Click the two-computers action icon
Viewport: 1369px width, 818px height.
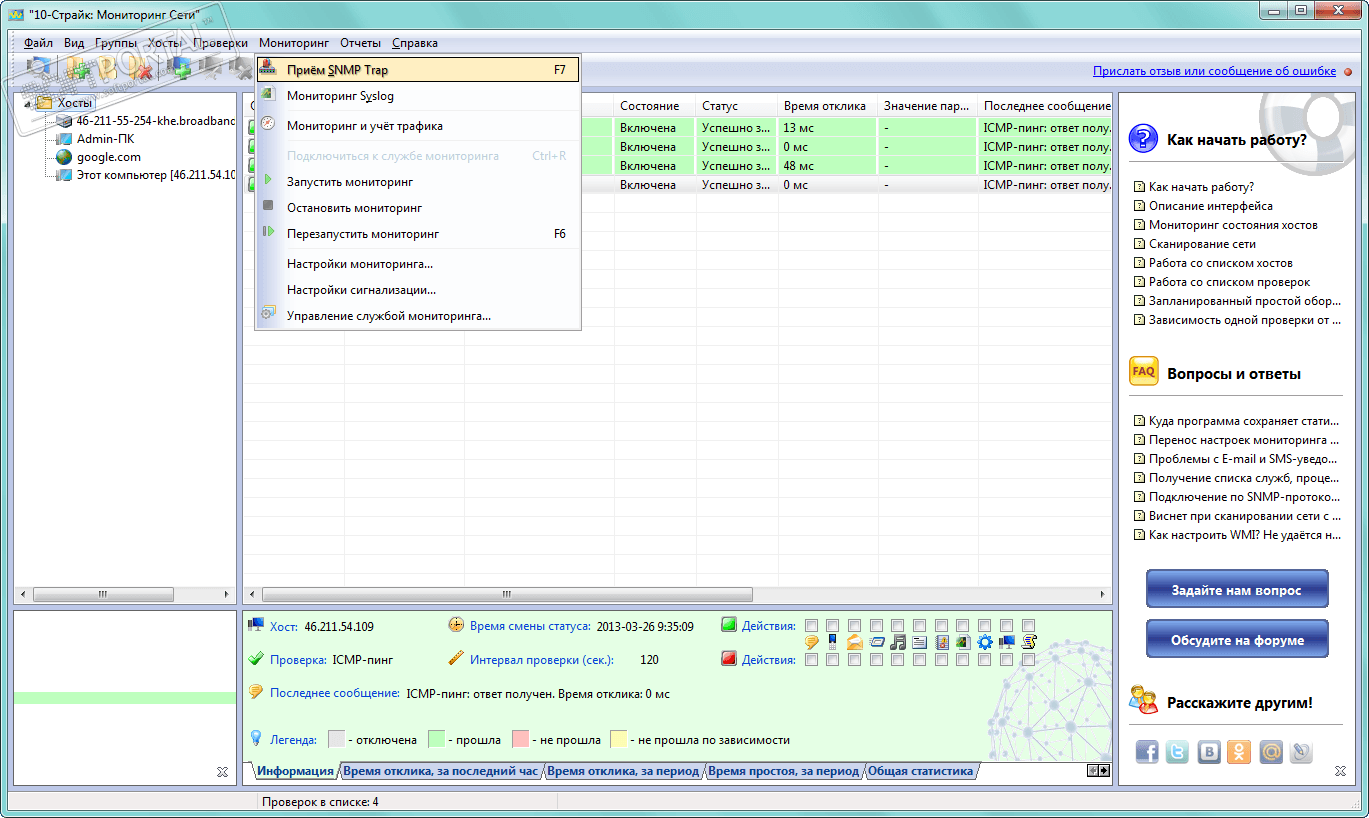[x=1007, y=642]
